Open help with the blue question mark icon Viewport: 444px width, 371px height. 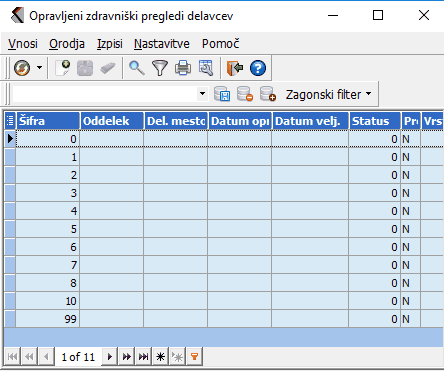coord(258,68)
